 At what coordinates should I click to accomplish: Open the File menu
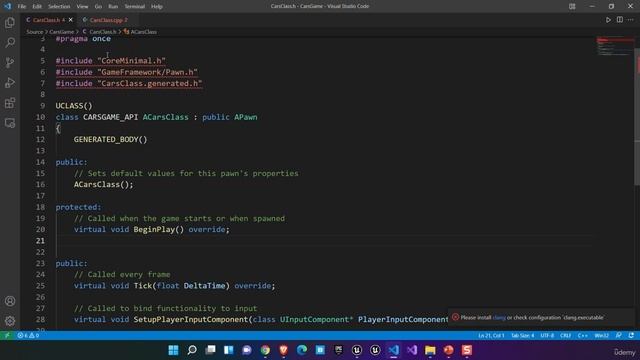point(22,7)
